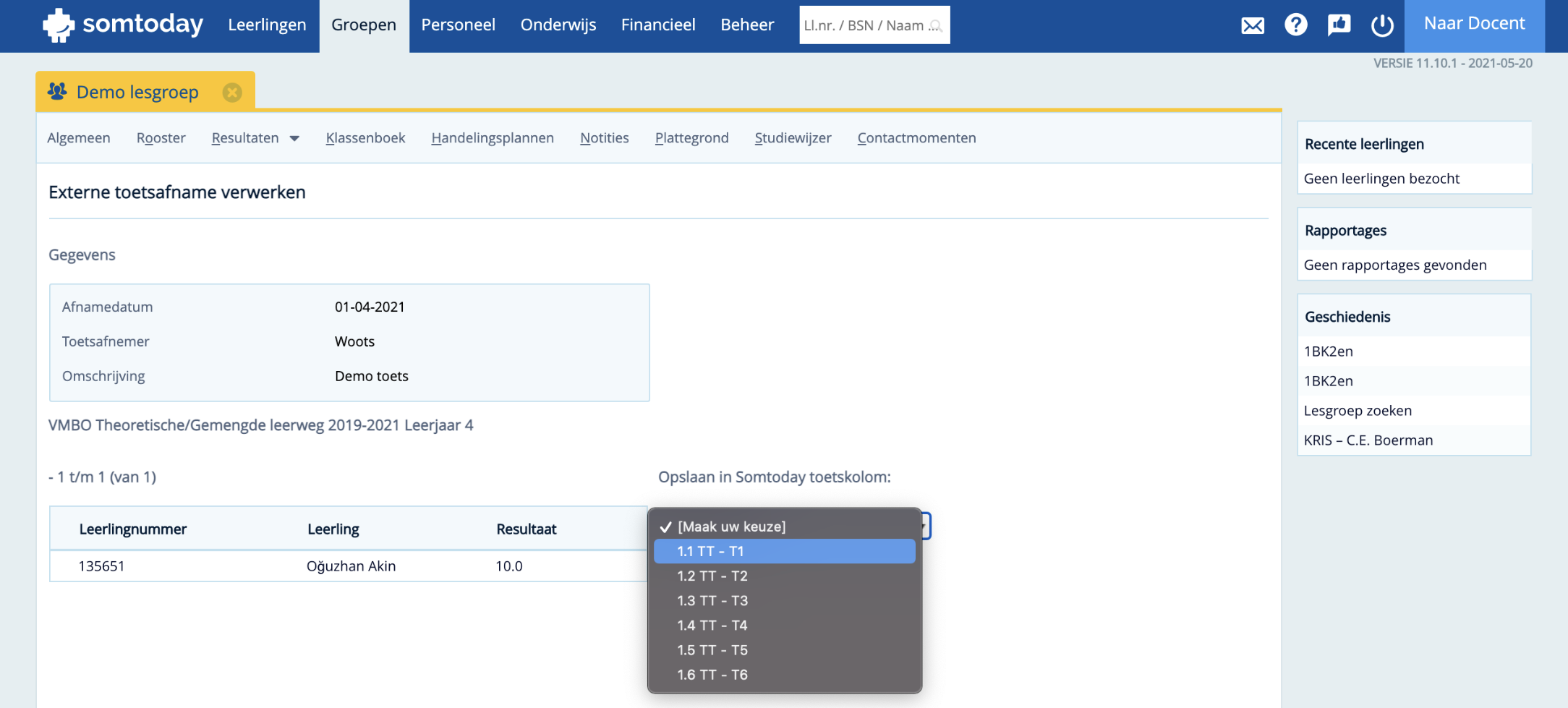Screen dimensions: 1568x708
Task: Click the power logout icon
Action: tap(1382, 25)
